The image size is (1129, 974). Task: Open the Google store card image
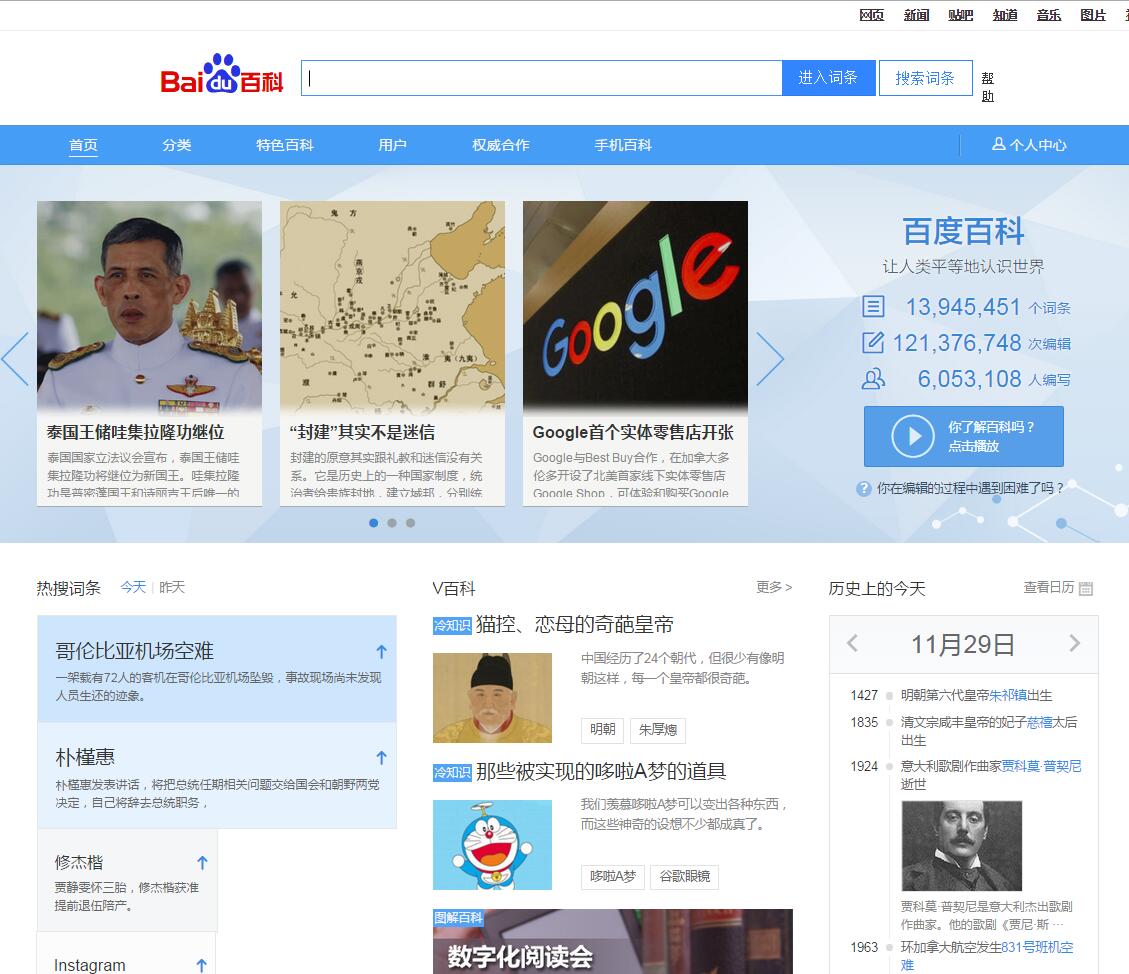tap(635, 306)
